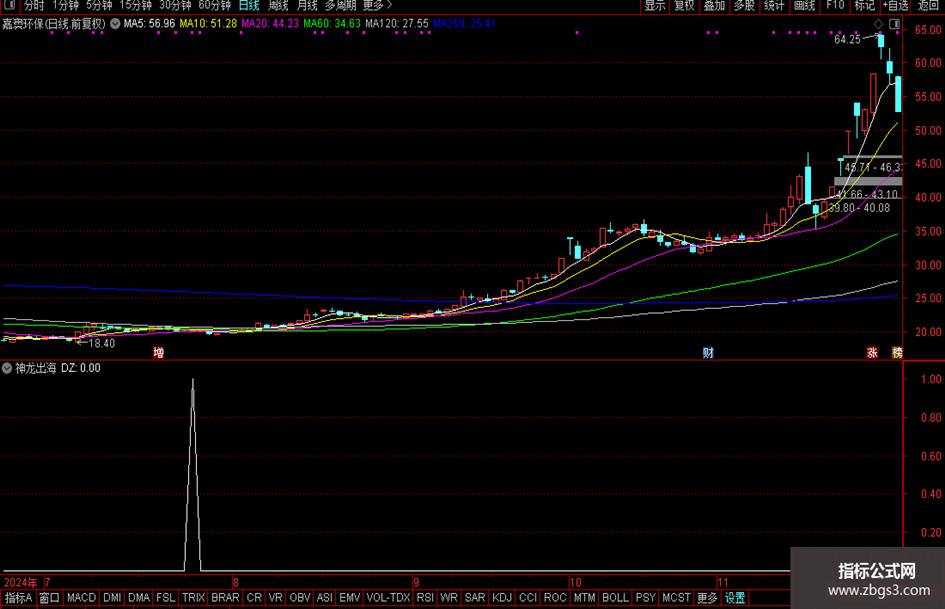
Task: Click the diamond icon above the chart
Action: (x=879, y=24)
